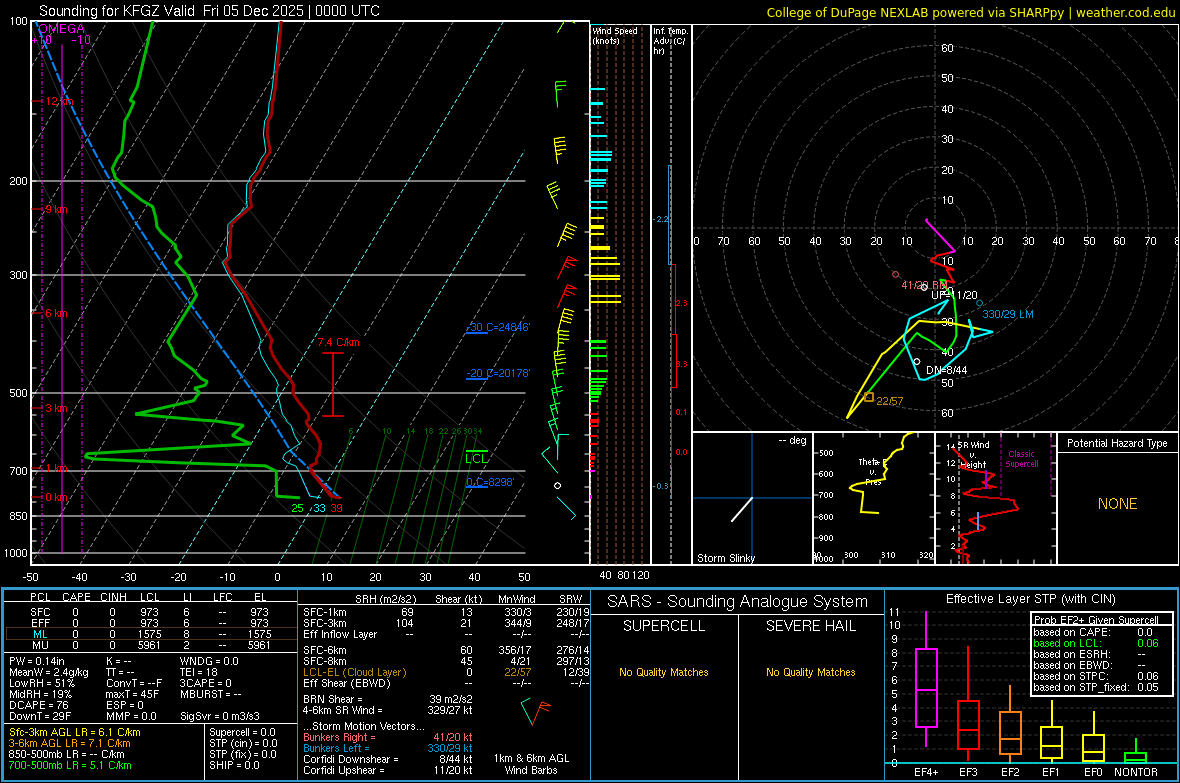Select the 9 km height marker

click(56, 209)
